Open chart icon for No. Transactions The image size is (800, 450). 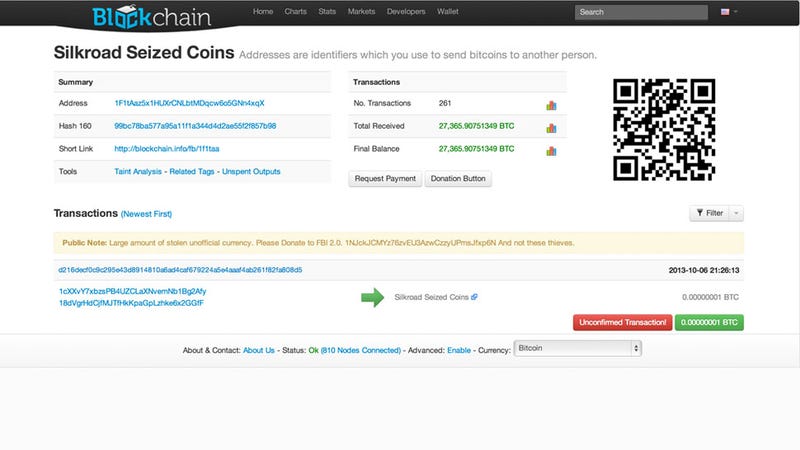[x=551, y=106]
